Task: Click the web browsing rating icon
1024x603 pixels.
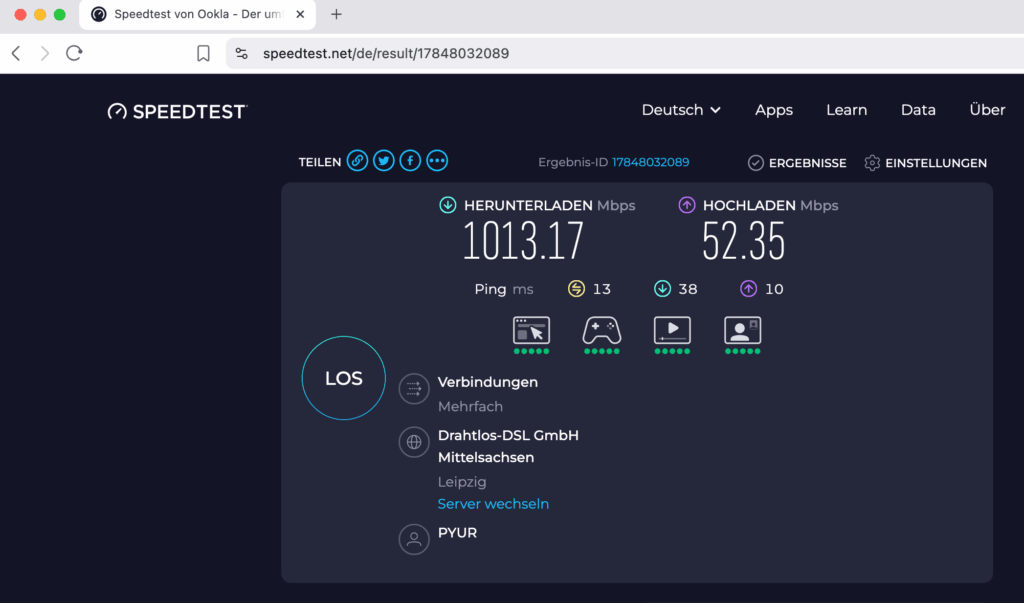Action: tap(531, 331)
